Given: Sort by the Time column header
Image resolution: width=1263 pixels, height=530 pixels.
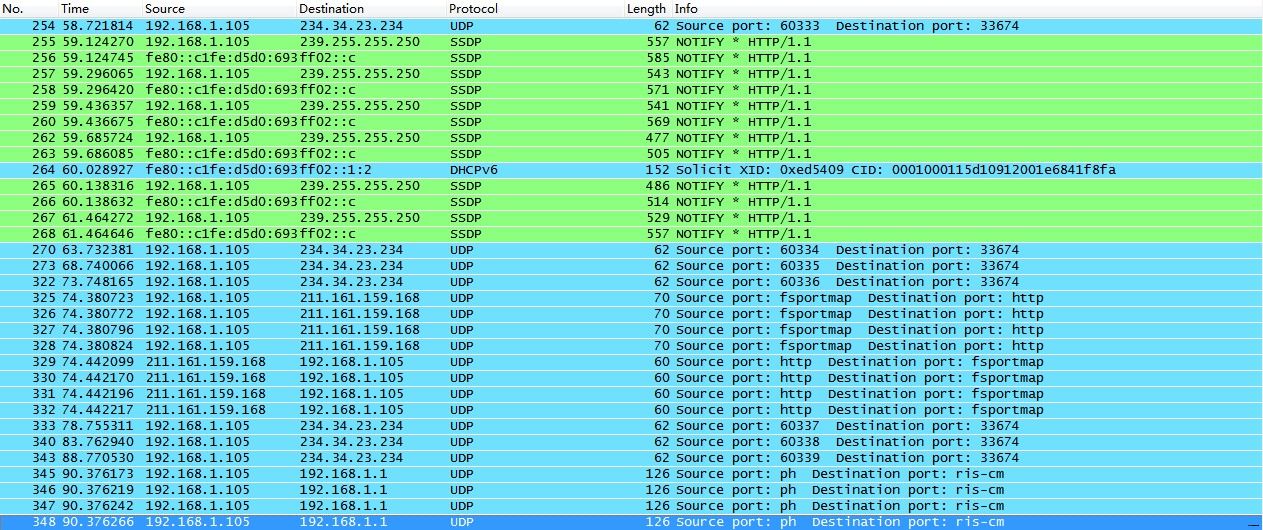Looking at the screenshot, I should click(x=100, y=8).
